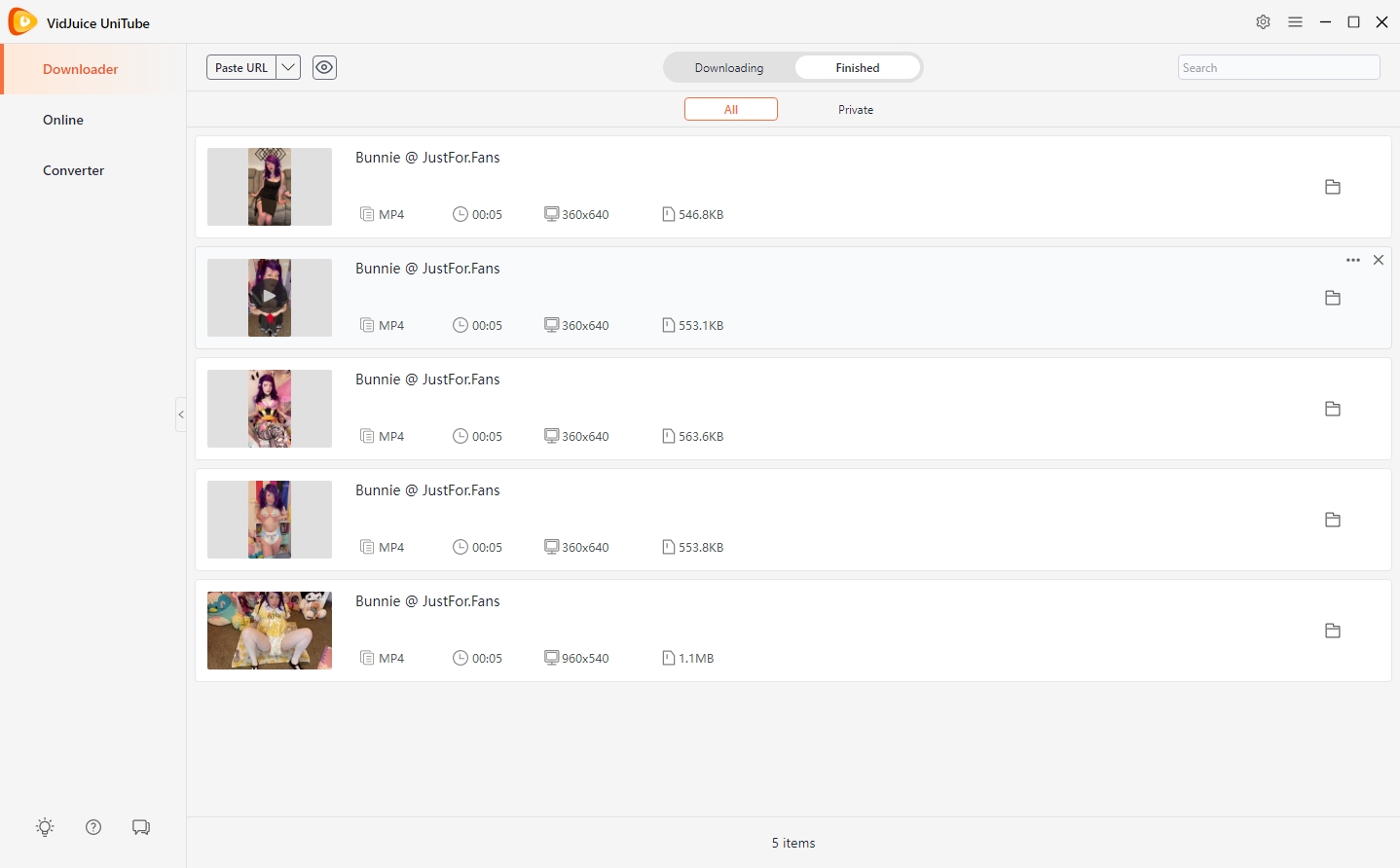This screenshot has width=1400, height=868.
Task: Click the resolution monitor icon of 546.8KB item
Action: click(x=551, y=214)
